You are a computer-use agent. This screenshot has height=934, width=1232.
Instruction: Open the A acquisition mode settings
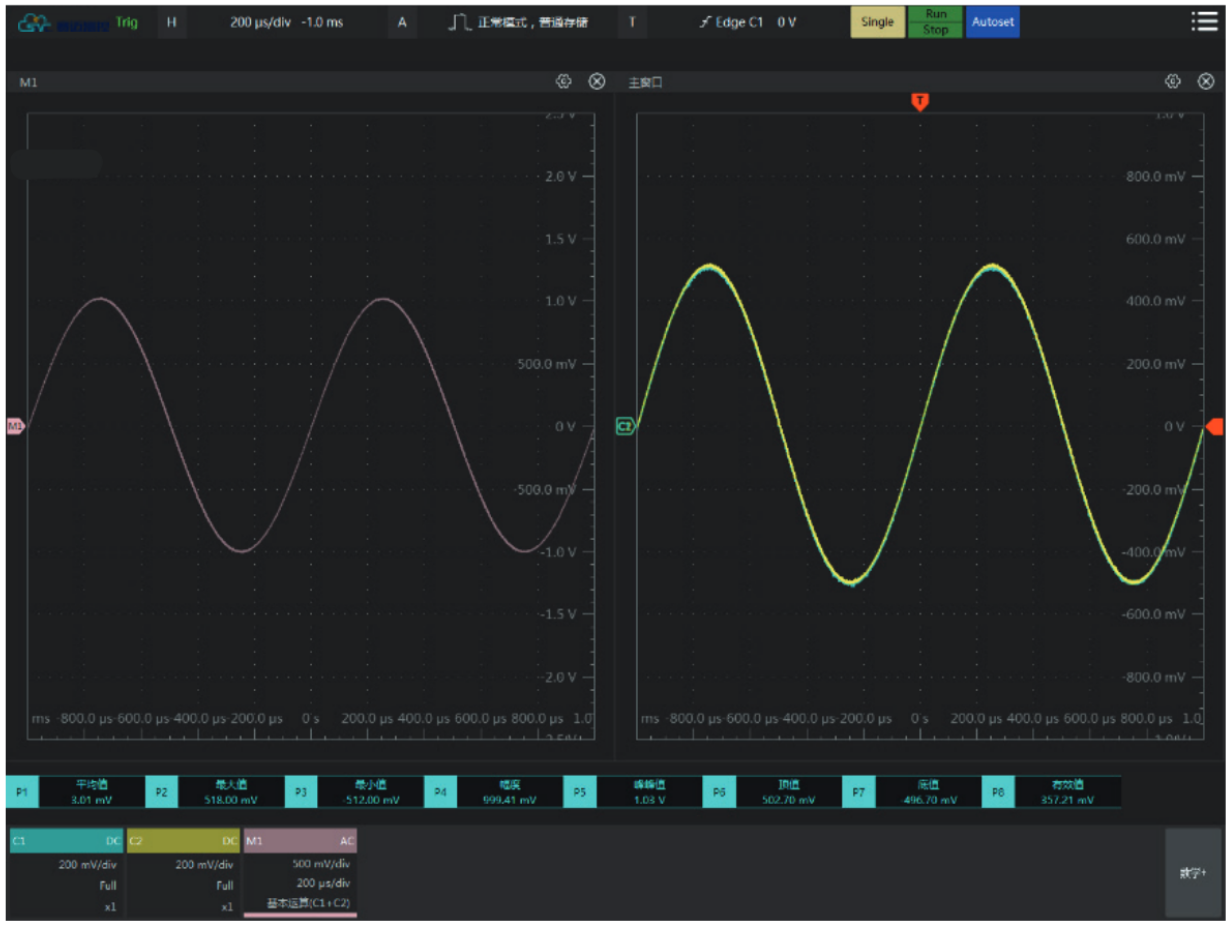(x=402, y=22)
